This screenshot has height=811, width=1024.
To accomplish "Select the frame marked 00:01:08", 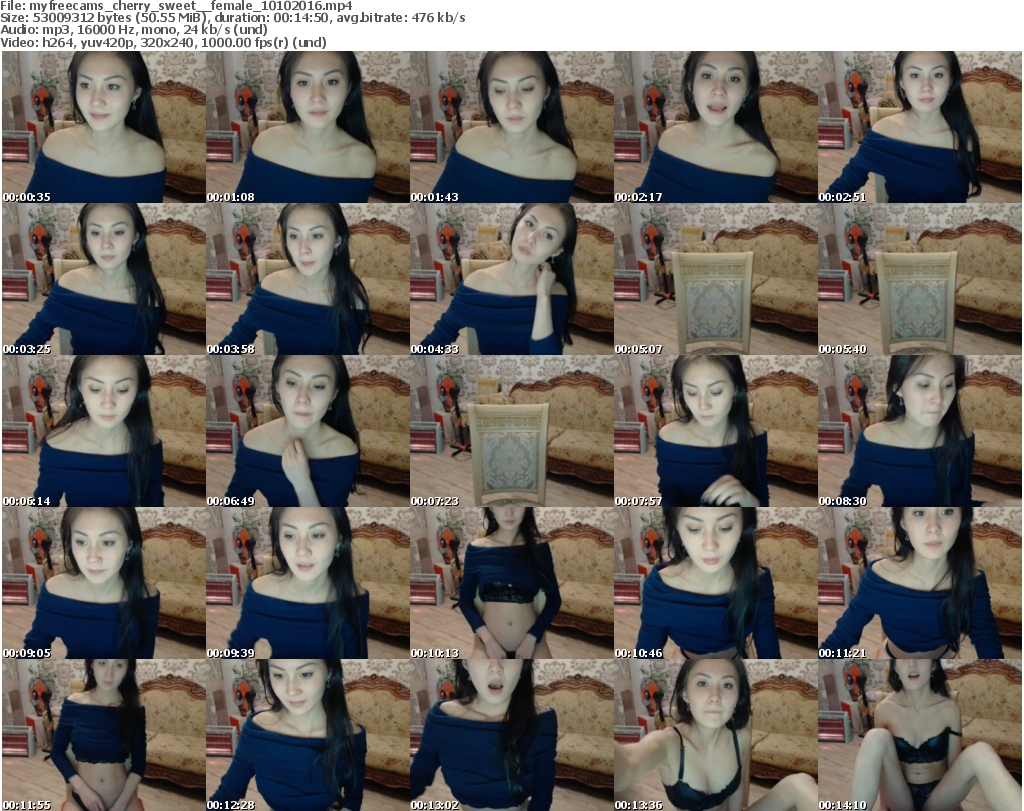I will [x=308, y=127].
